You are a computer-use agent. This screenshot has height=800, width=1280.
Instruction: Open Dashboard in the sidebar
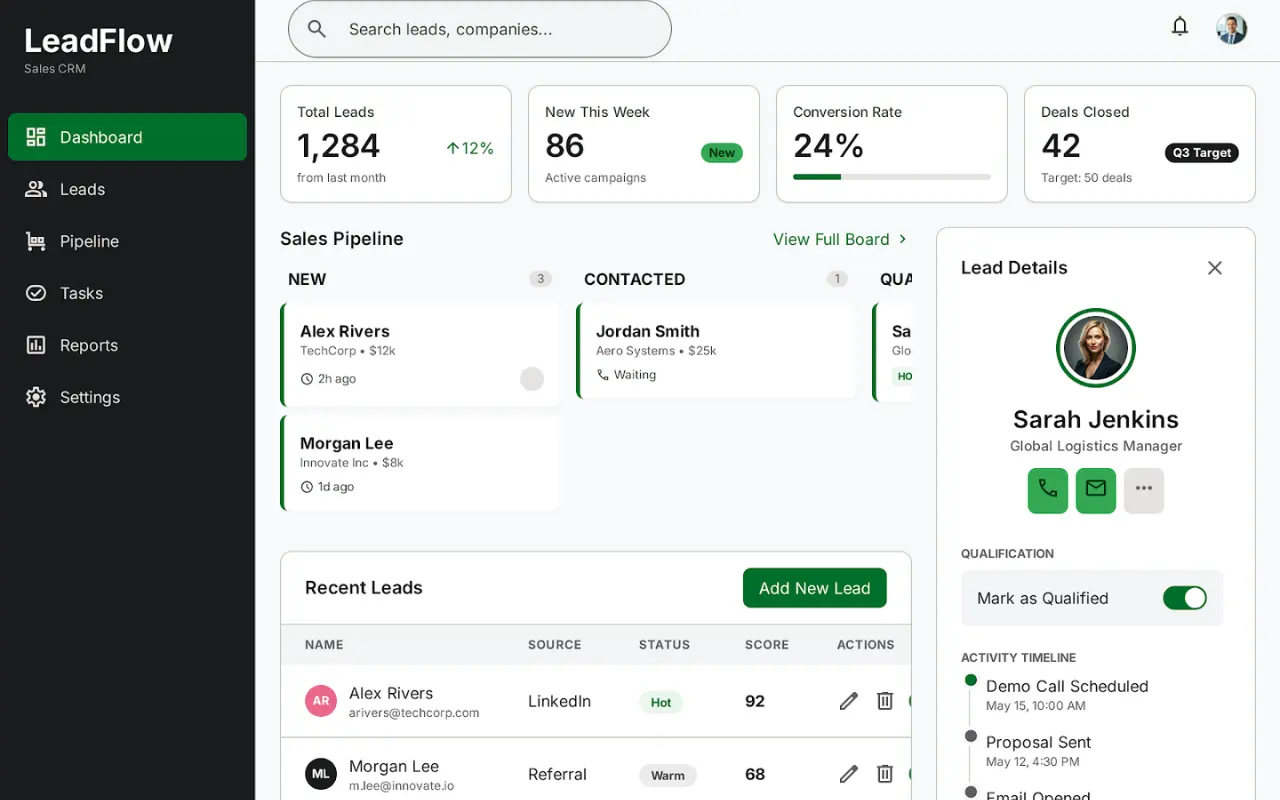127,137
